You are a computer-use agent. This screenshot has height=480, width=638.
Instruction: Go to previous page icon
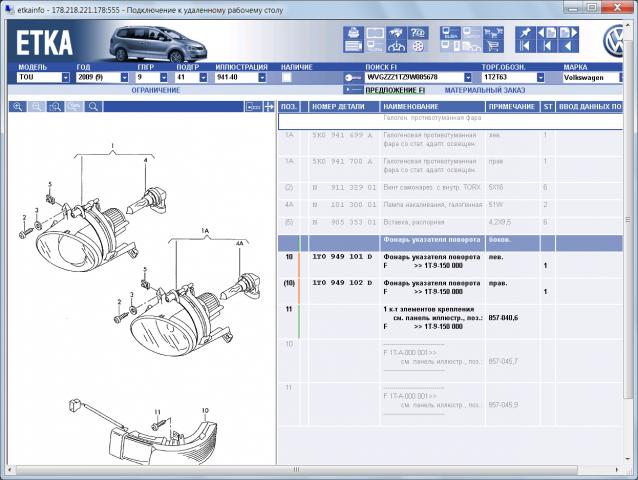pos(547,33)
